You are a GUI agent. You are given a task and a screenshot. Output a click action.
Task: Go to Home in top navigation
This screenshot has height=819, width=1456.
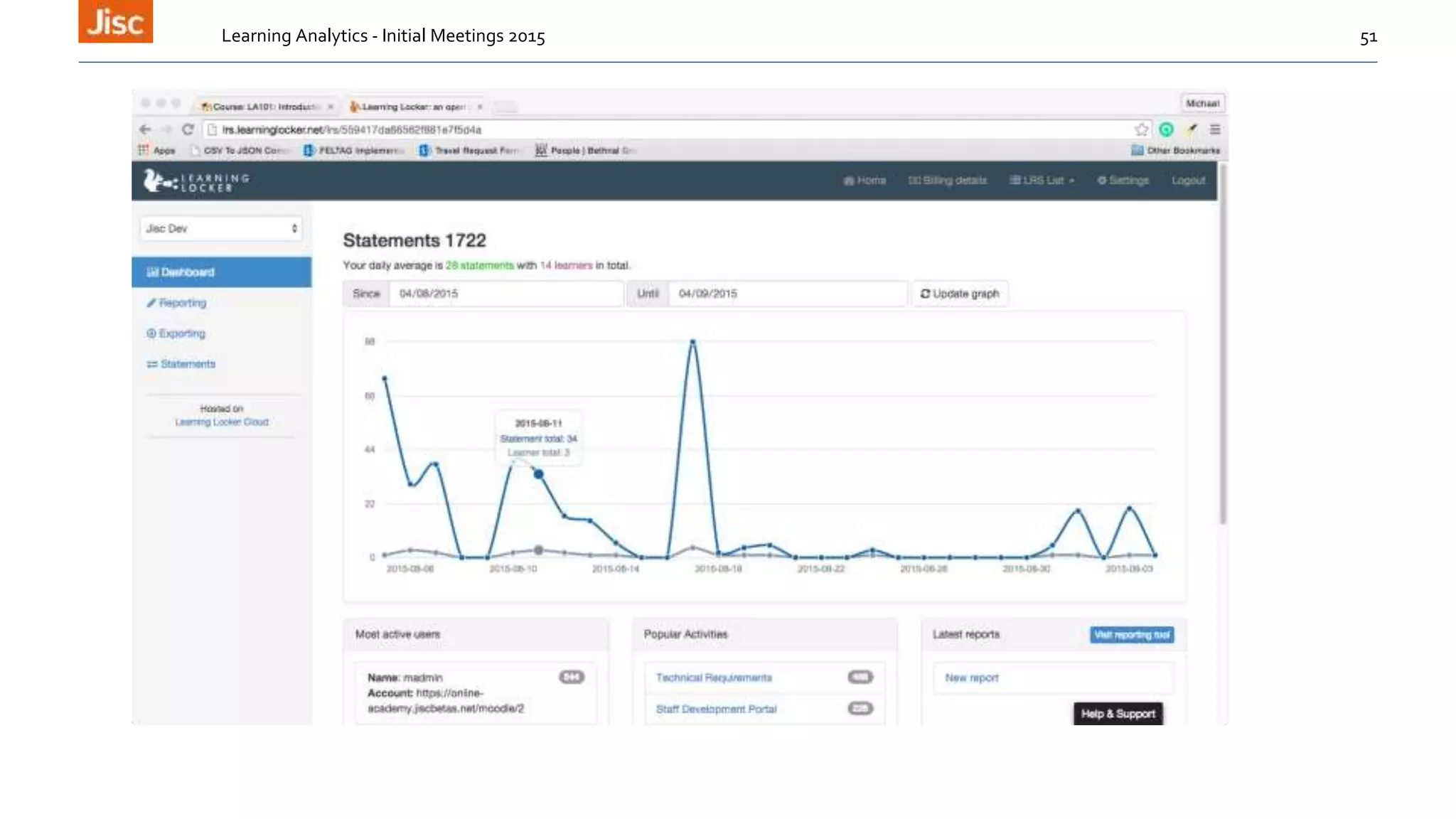point(864,181)
